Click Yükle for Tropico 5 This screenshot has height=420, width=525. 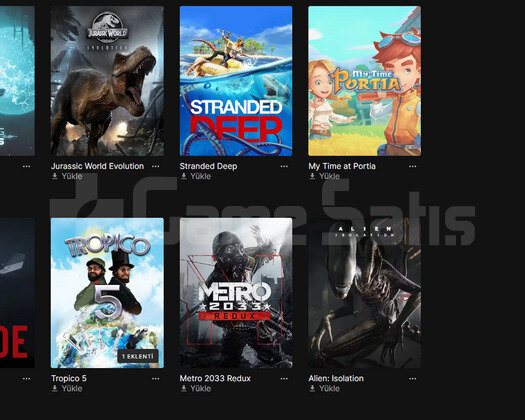click(72, 389)
